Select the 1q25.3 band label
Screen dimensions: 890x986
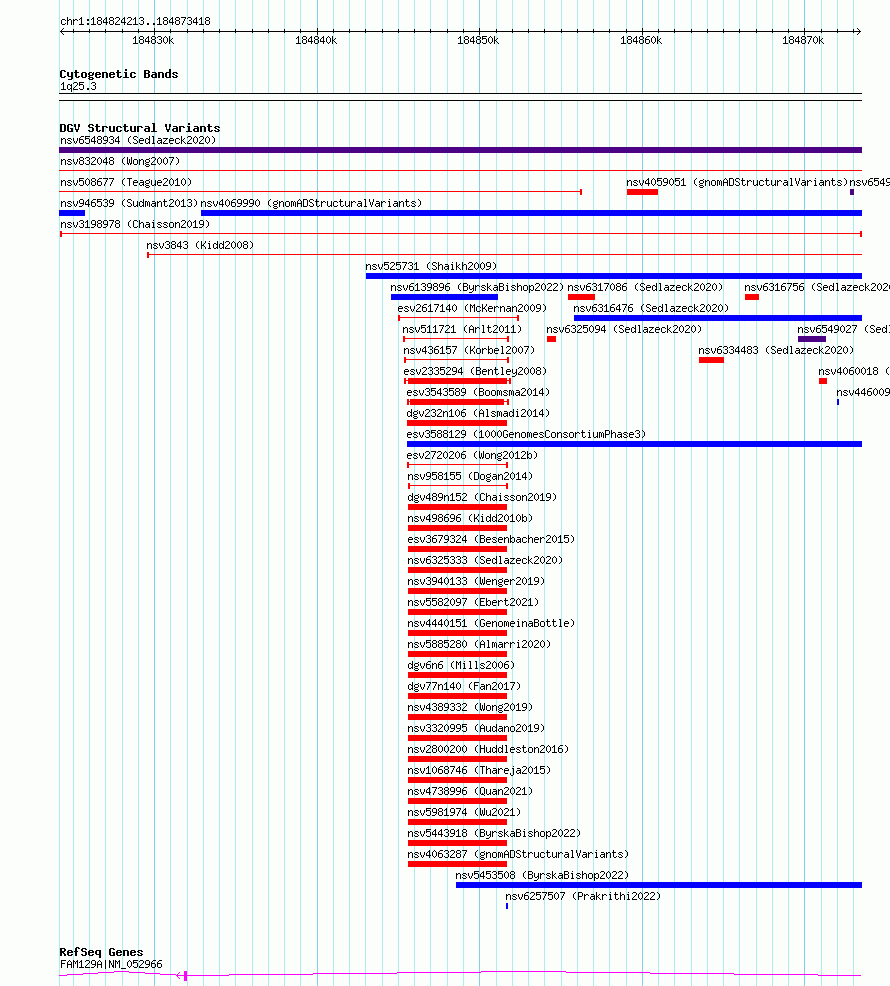tap(79, 87)
